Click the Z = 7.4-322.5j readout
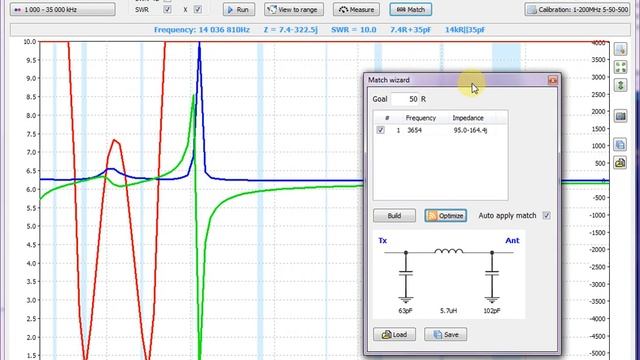 291,30
